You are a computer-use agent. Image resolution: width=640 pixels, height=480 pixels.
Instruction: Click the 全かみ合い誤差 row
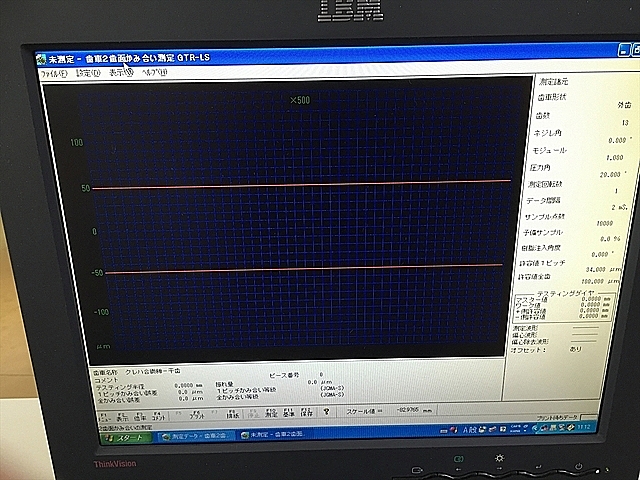150,399
